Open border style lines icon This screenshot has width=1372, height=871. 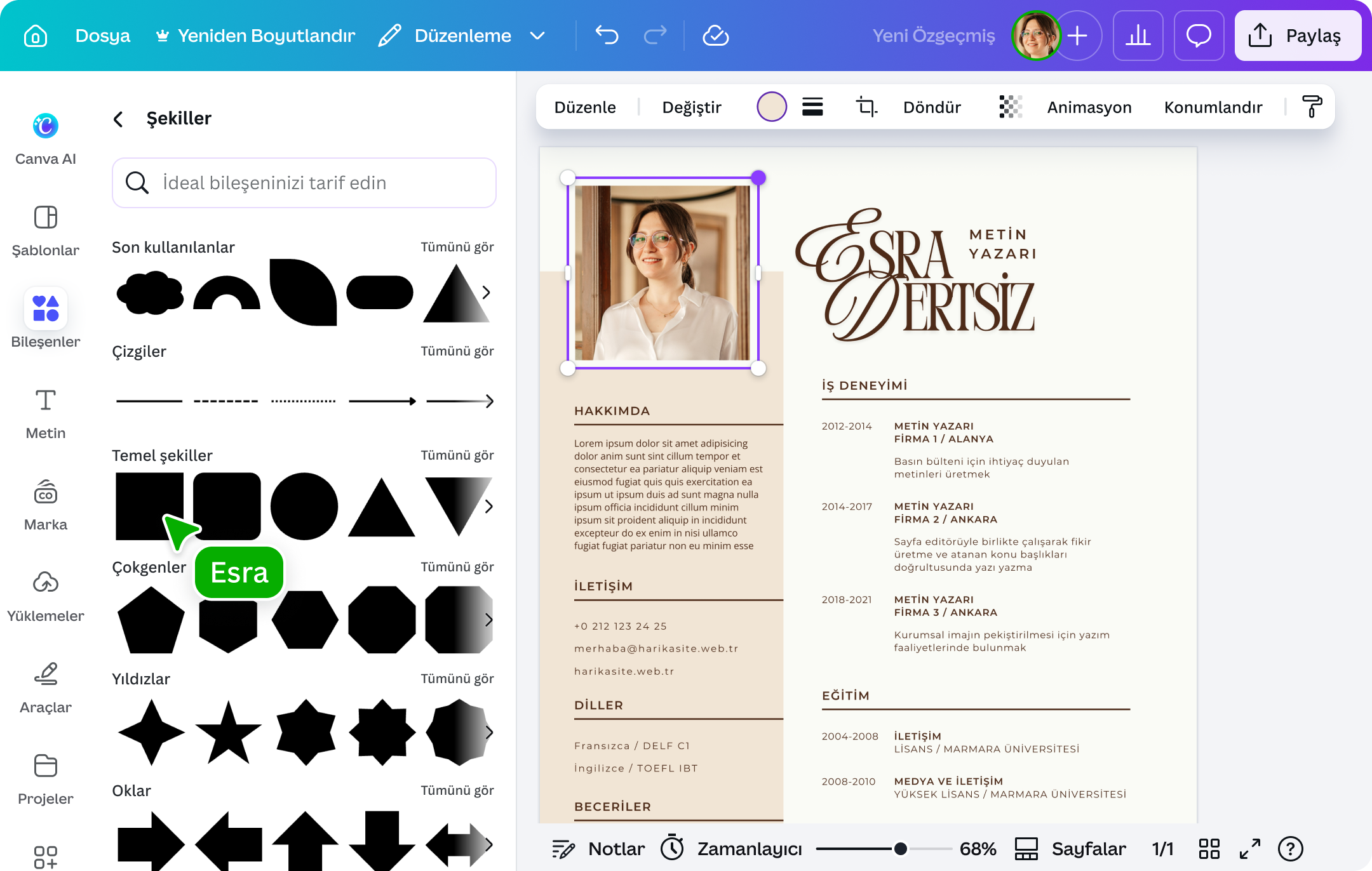tap(812, 107)
